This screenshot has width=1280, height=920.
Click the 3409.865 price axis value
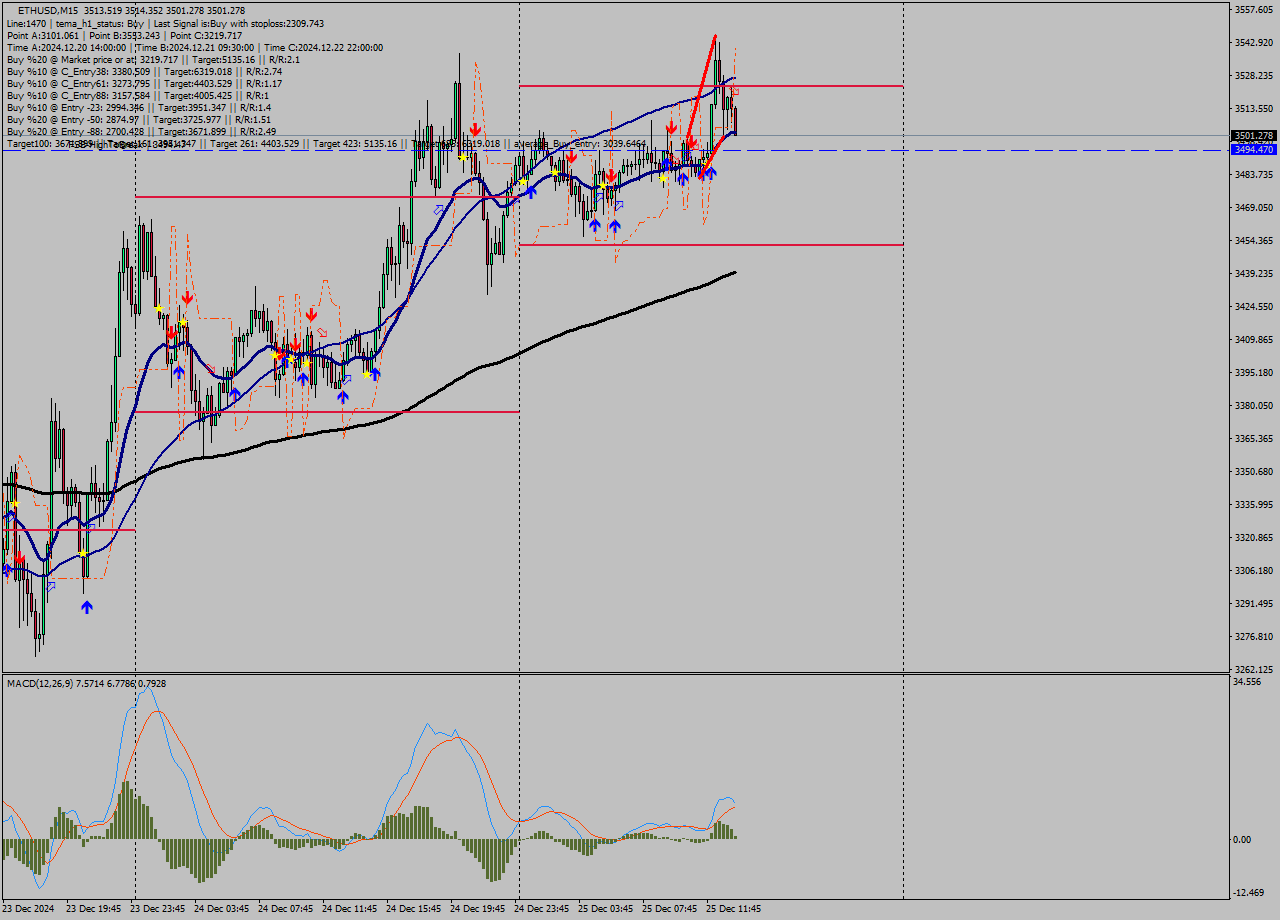tap(1254, 339)
